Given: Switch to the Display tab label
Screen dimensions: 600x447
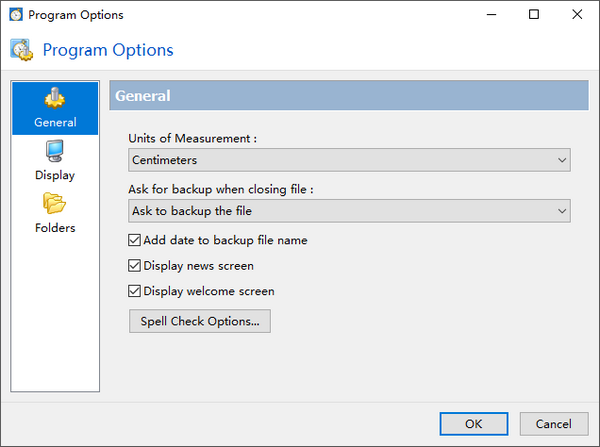Looking at the screenshot, I should [x=54, y=175].
